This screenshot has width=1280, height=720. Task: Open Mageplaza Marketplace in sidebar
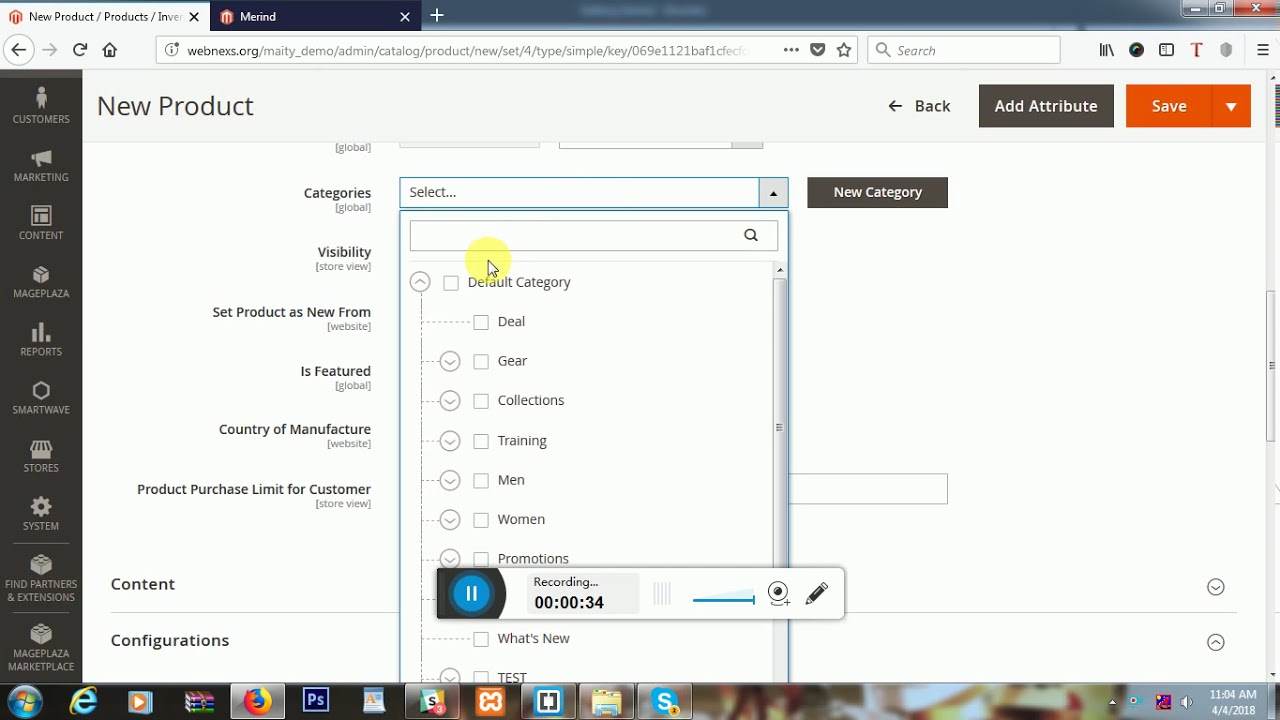[41, 647]
